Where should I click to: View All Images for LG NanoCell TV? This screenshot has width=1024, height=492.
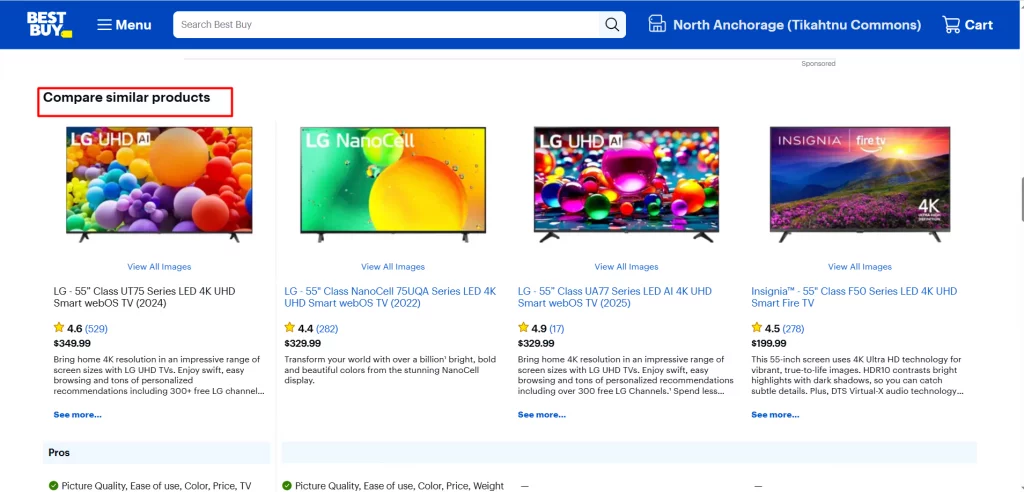392,267
